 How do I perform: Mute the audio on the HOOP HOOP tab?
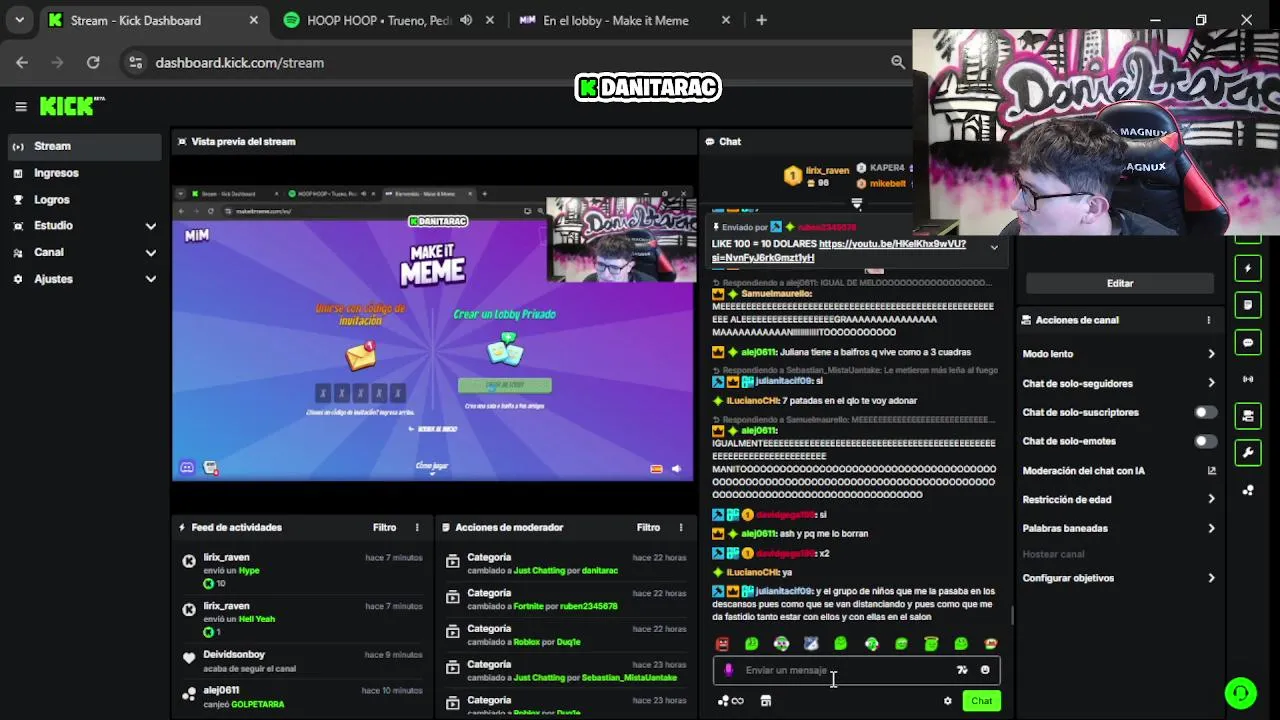click(x=466, y=20)
